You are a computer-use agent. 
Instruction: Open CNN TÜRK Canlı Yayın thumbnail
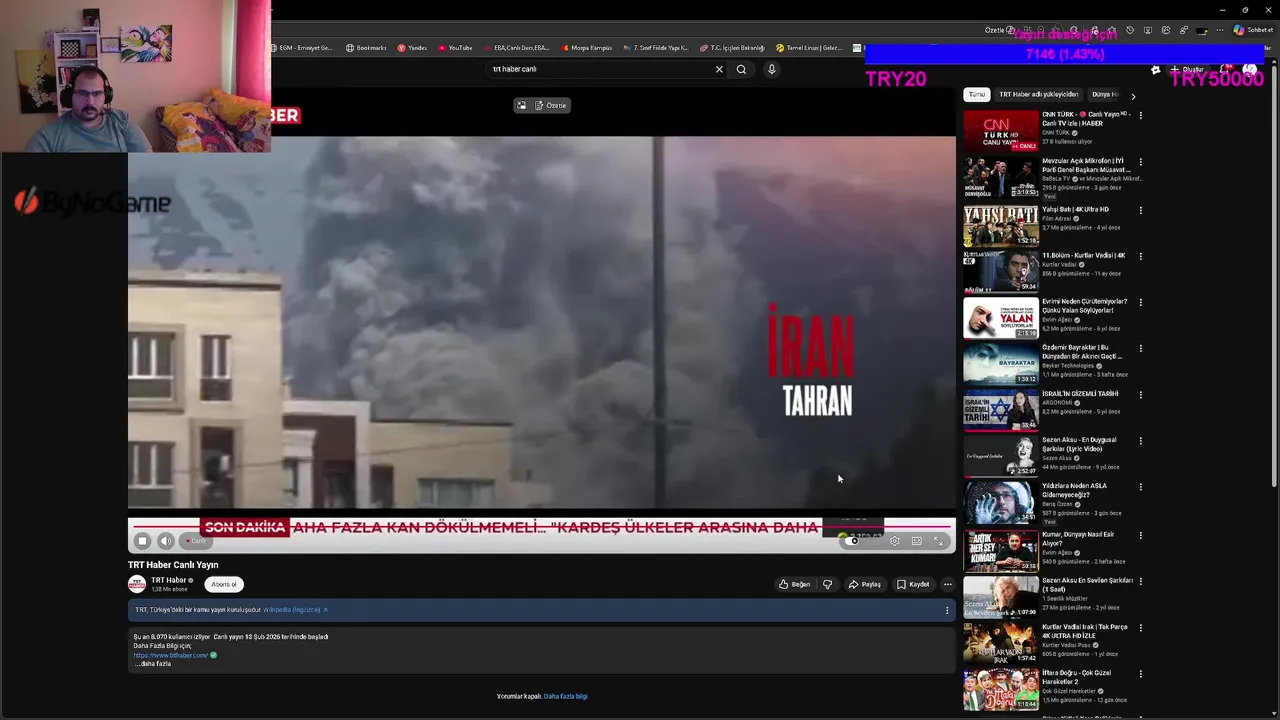click(x=1000, y=131)
